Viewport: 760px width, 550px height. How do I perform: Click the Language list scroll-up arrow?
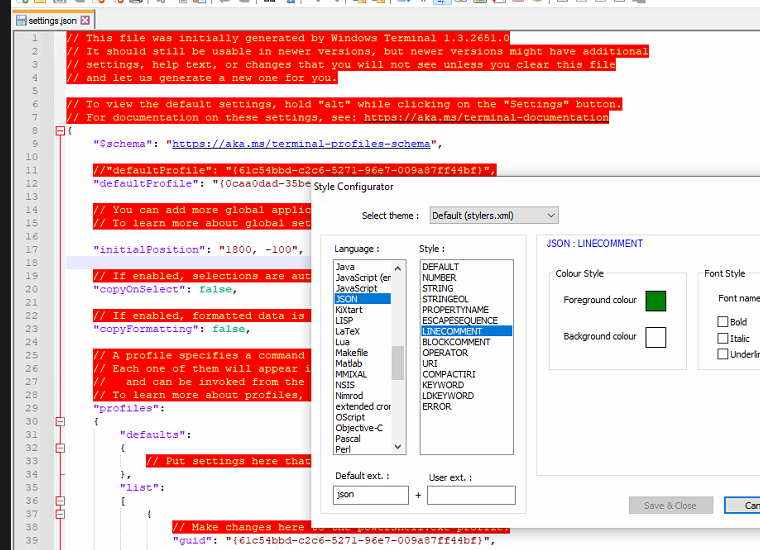point(398,268)
